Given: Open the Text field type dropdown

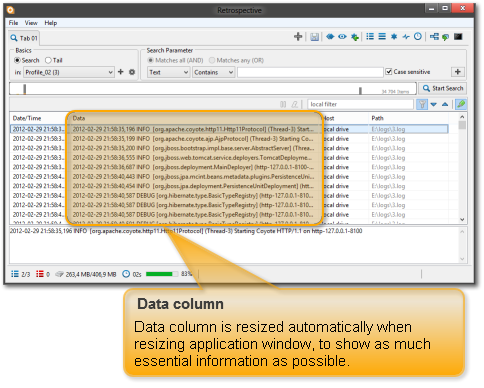Looking at the screenshot, I should point(169,72).
